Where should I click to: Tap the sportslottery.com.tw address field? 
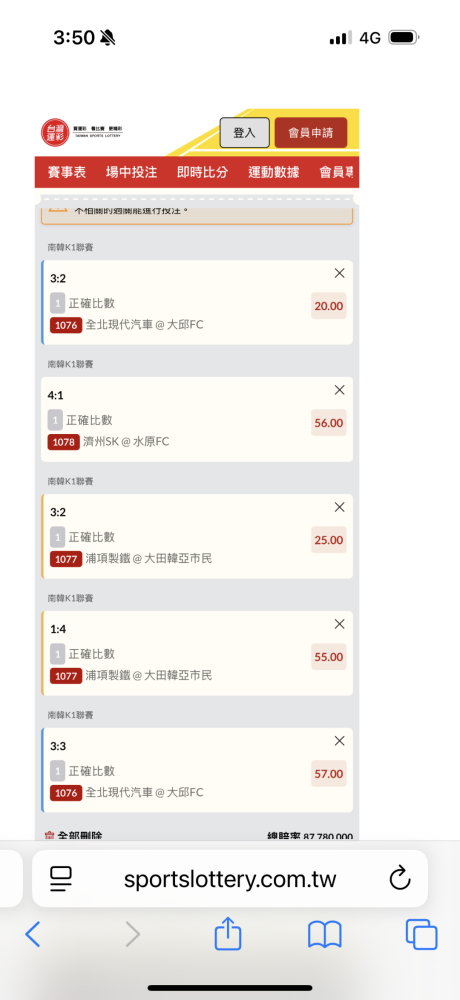[x=230, y=879]
